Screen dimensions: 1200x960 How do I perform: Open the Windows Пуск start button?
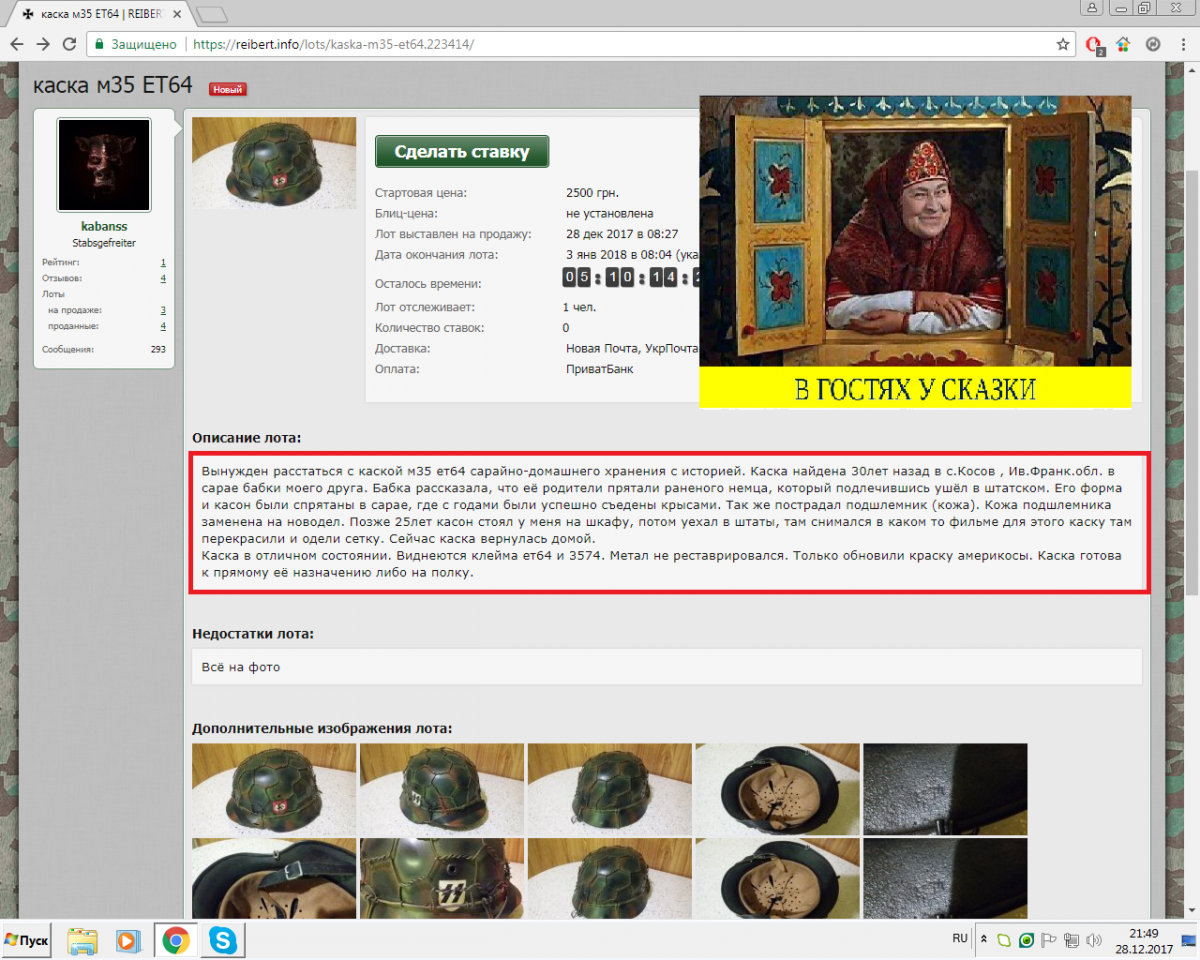(x=27, y=941)
